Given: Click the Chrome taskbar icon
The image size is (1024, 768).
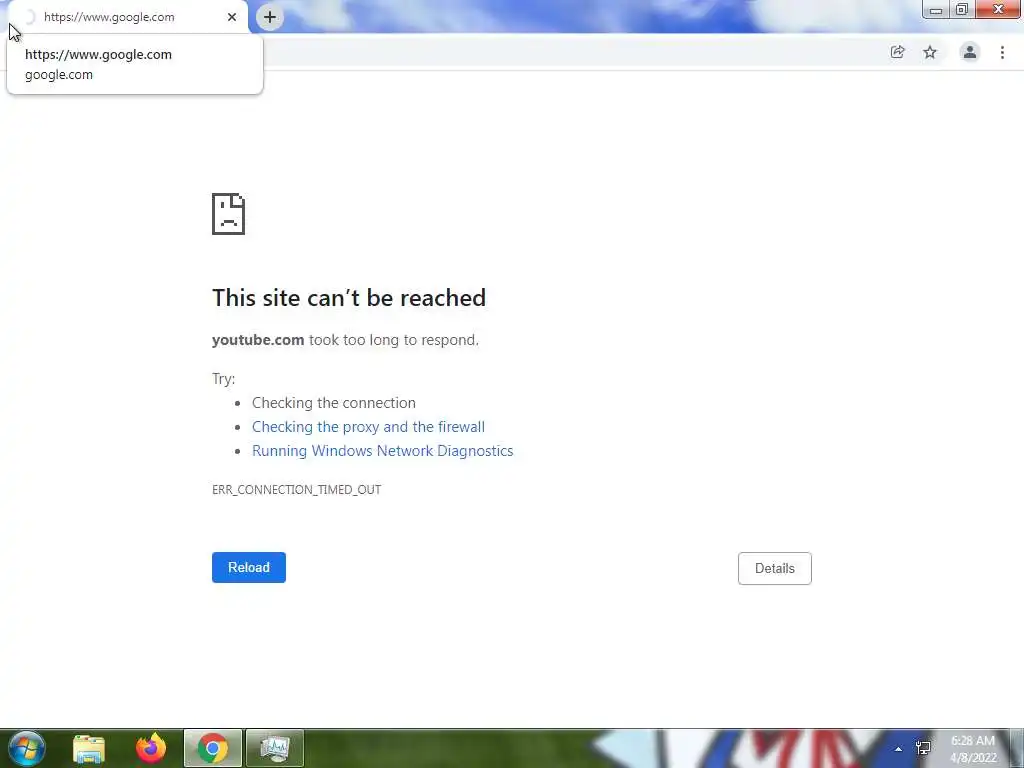Looking at the screenshot, I should coord(213,748).
